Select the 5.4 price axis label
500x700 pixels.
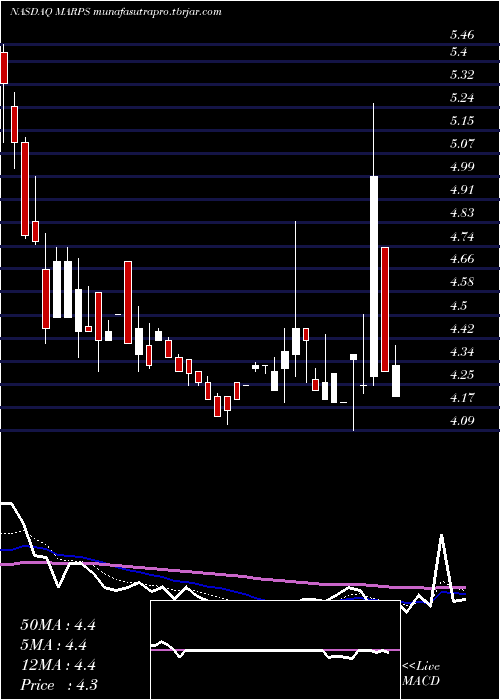click(458, 52)
